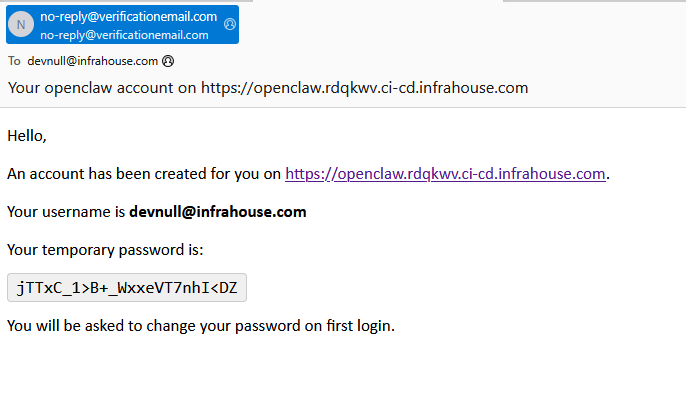Click the contact icon next to devnull@infrahouse.com recipient

click(x=168, y=61)
